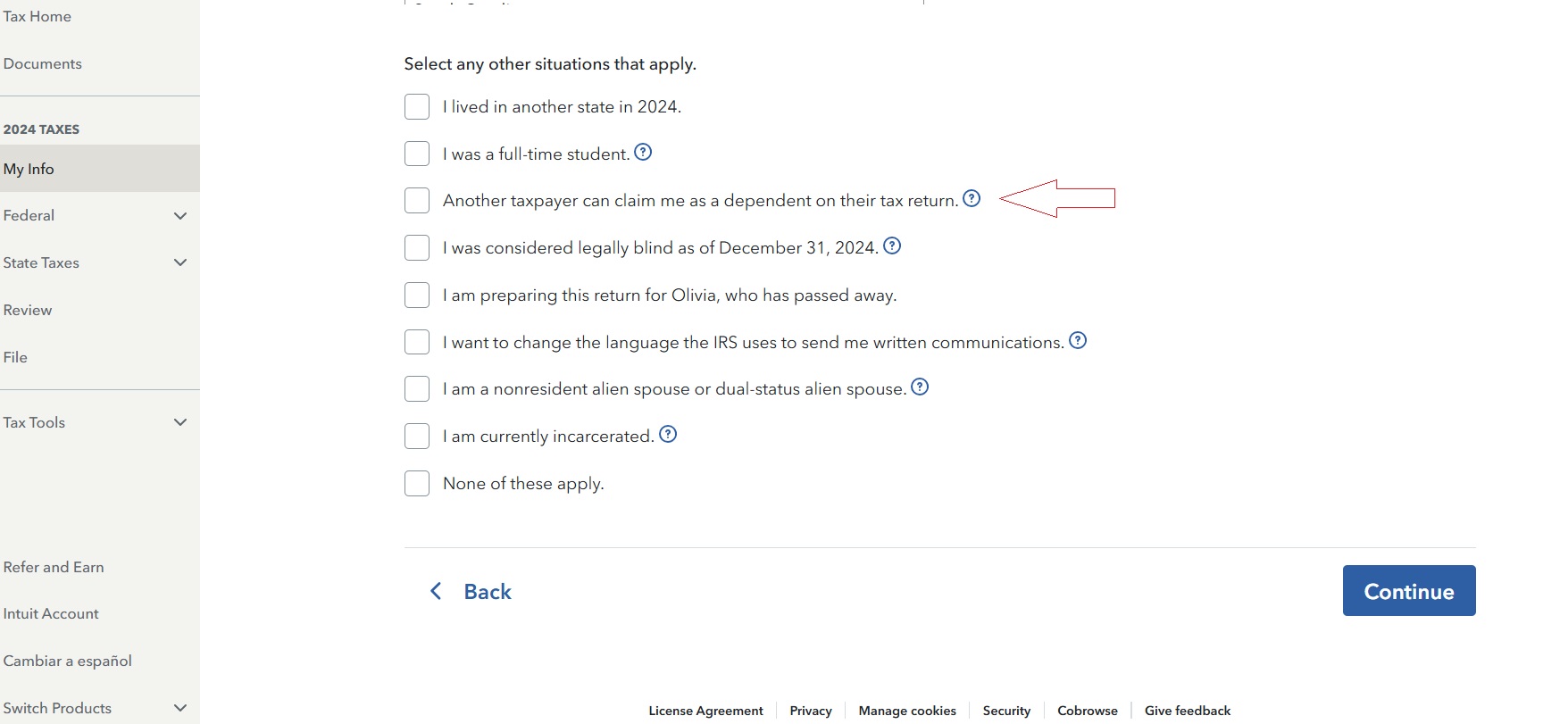This screenshot has width=1568, height=724.
Task: Open the Privacy footer link
Action: (x=811, y=711)
